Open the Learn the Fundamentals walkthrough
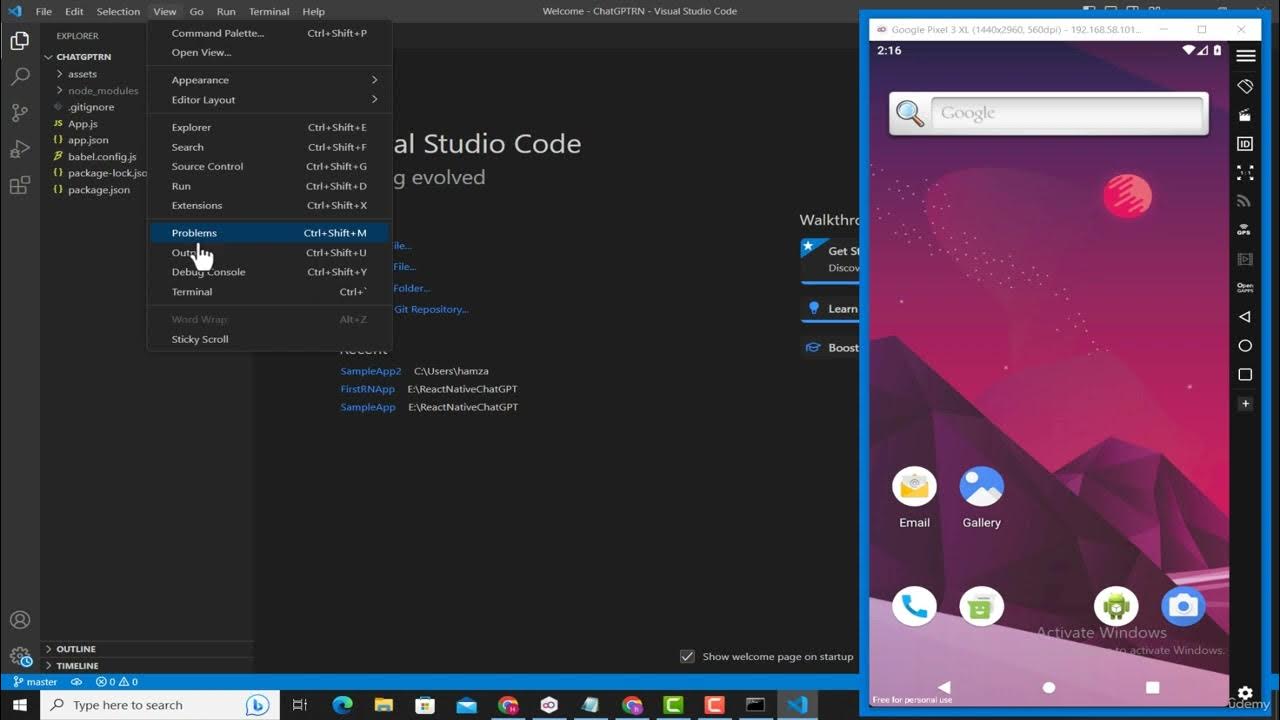Viewport: 1280px width, 720px height. [x=831, y=309]
